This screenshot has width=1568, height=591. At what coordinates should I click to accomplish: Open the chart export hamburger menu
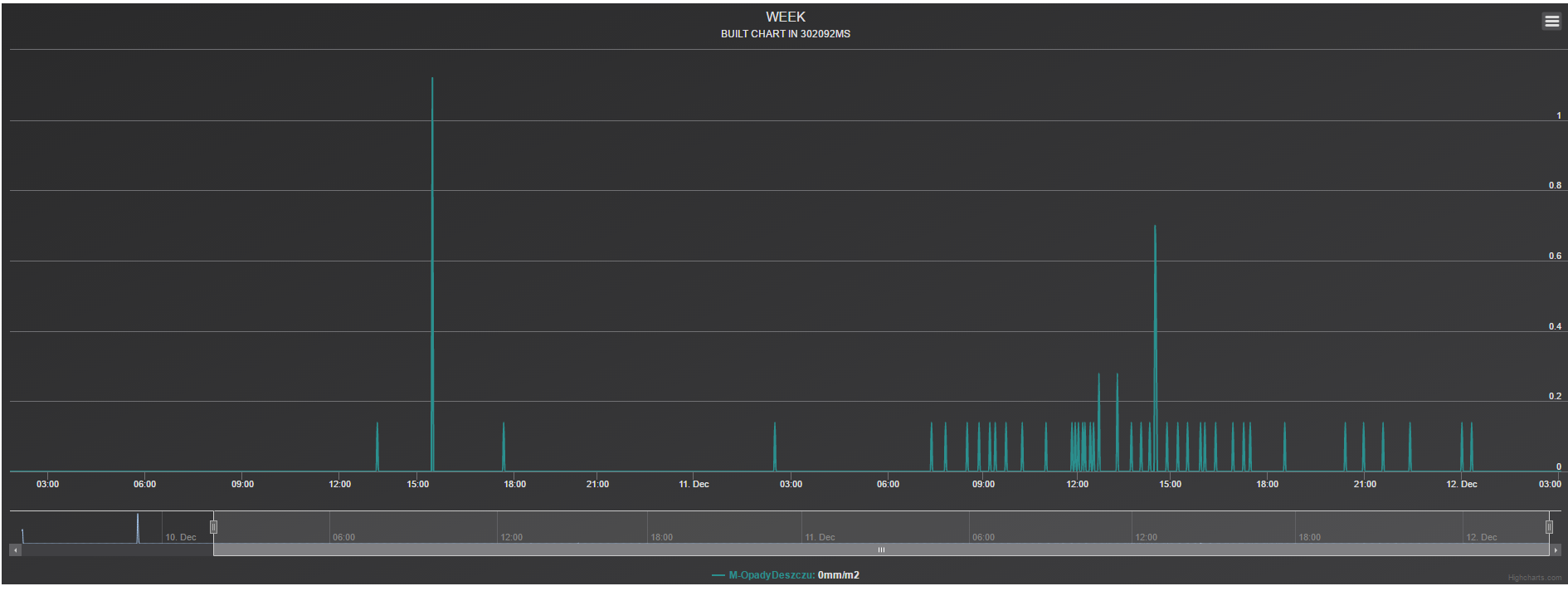[x=1551, y=22]
